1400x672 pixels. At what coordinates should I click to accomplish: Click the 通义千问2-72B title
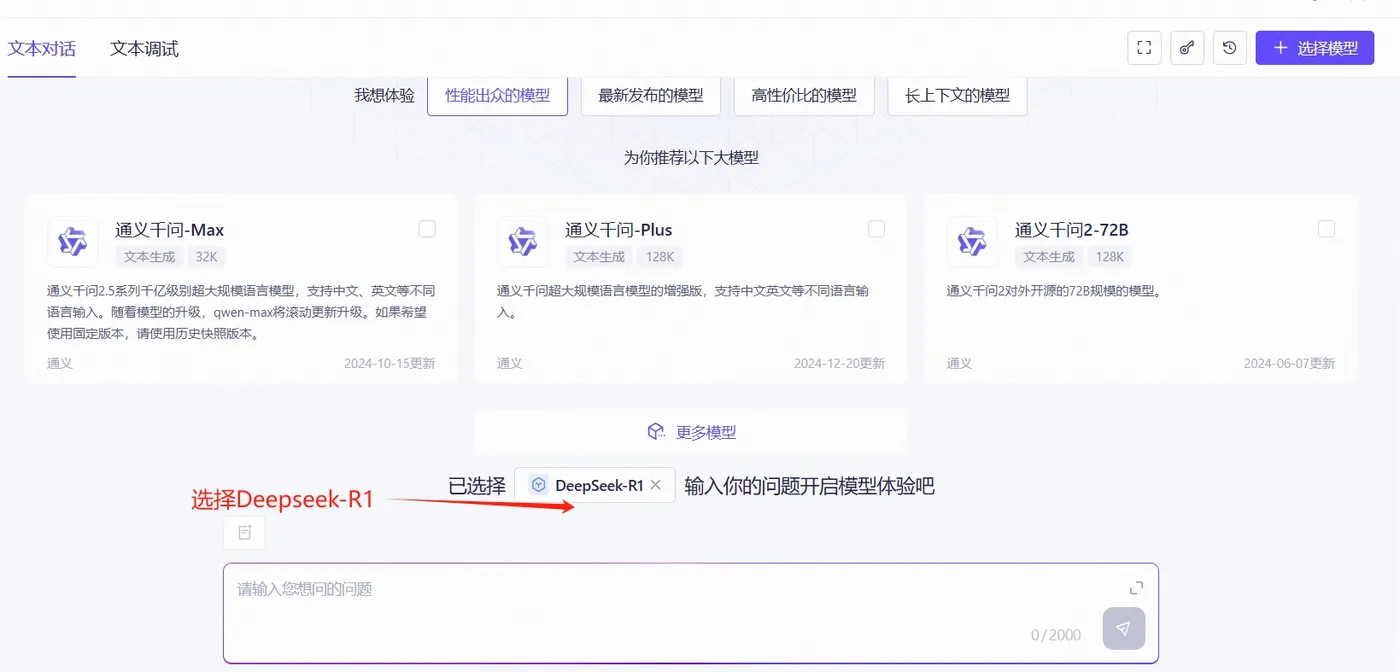1072,230
